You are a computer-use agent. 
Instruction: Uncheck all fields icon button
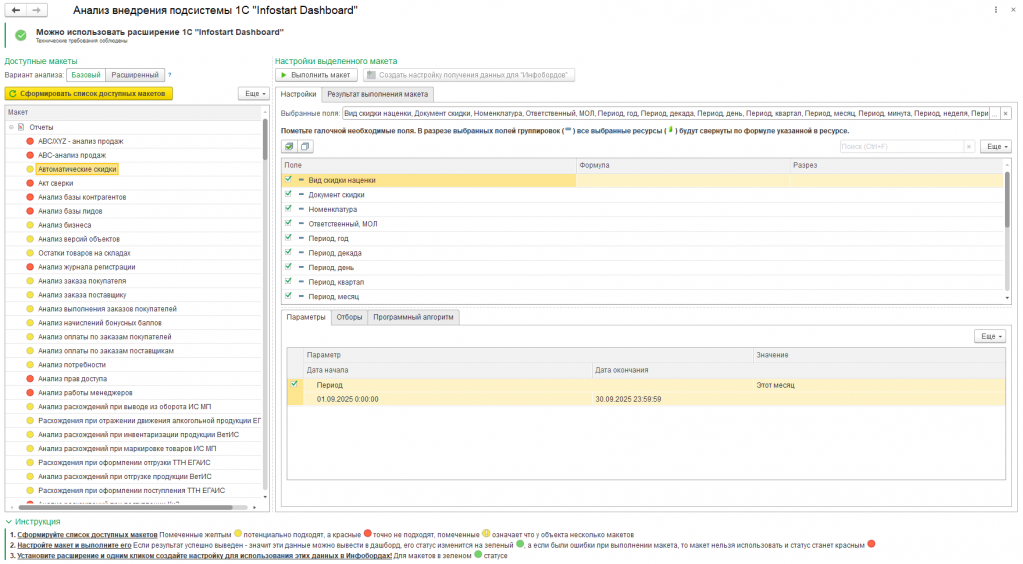(305, 146)
